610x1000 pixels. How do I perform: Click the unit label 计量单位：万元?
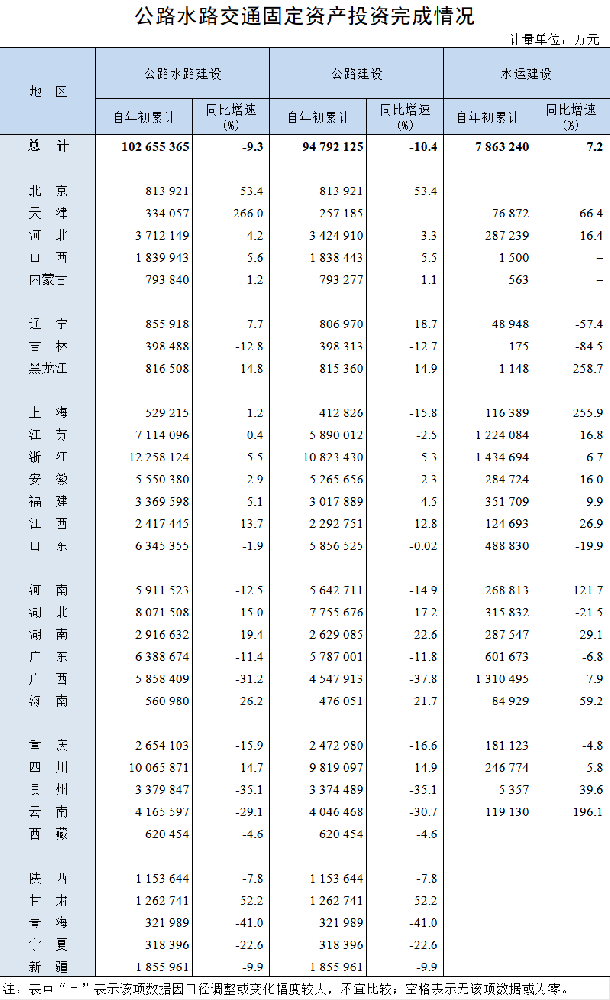coord(554,40)
